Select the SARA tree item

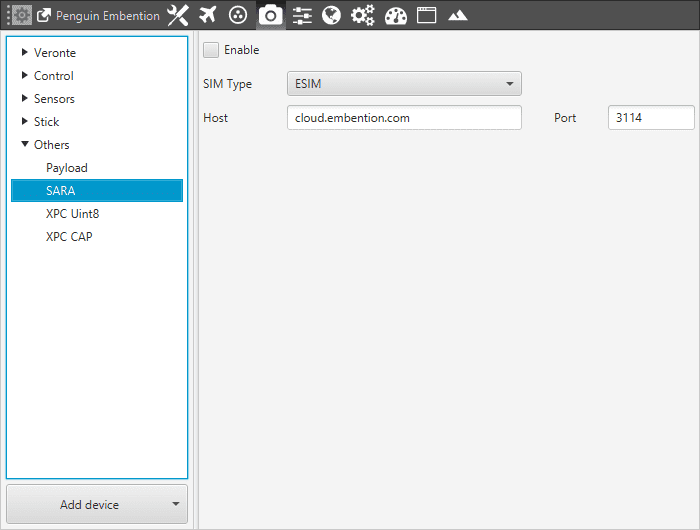[x=97, y=191]
